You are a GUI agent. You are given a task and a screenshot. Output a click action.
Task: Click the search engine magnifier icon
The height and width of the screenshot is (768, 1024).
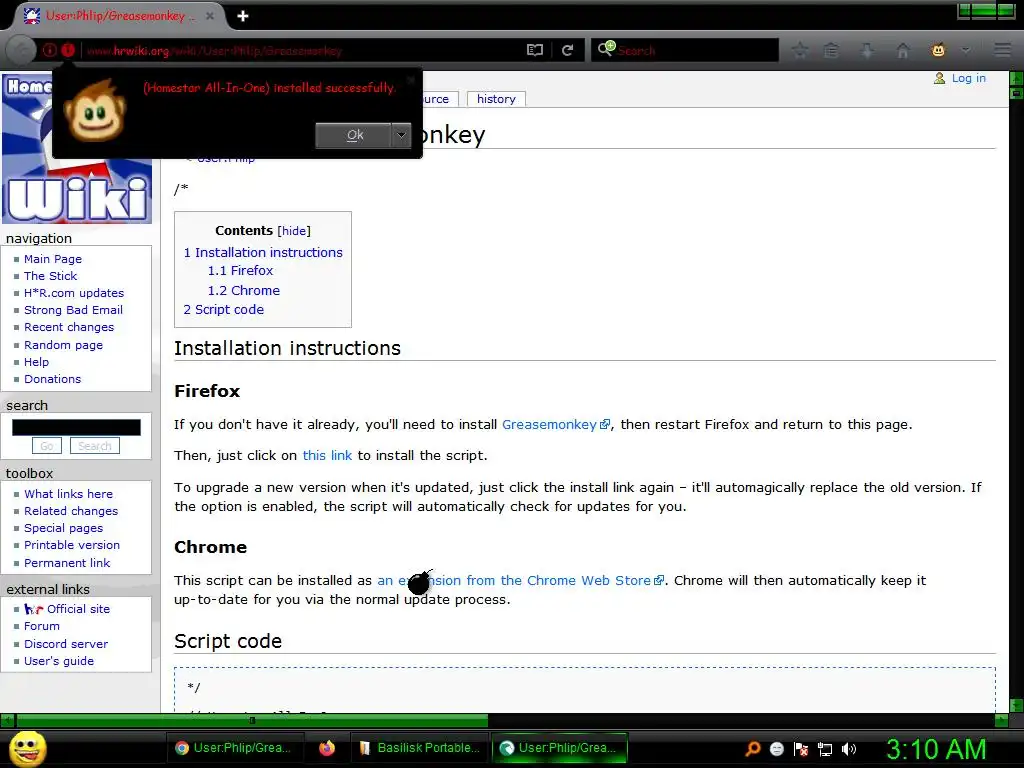tap(606, 48)
